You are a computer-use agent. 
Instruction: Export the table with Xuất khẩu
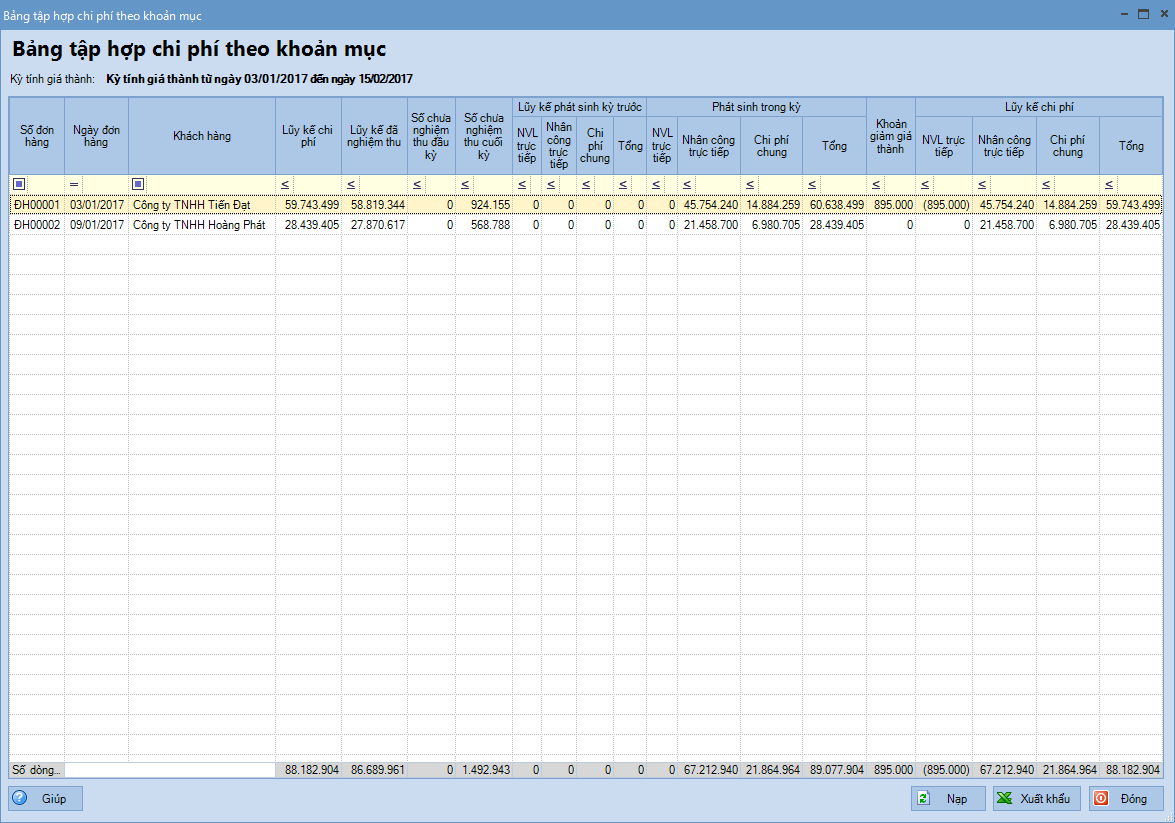pos(1036,799)
